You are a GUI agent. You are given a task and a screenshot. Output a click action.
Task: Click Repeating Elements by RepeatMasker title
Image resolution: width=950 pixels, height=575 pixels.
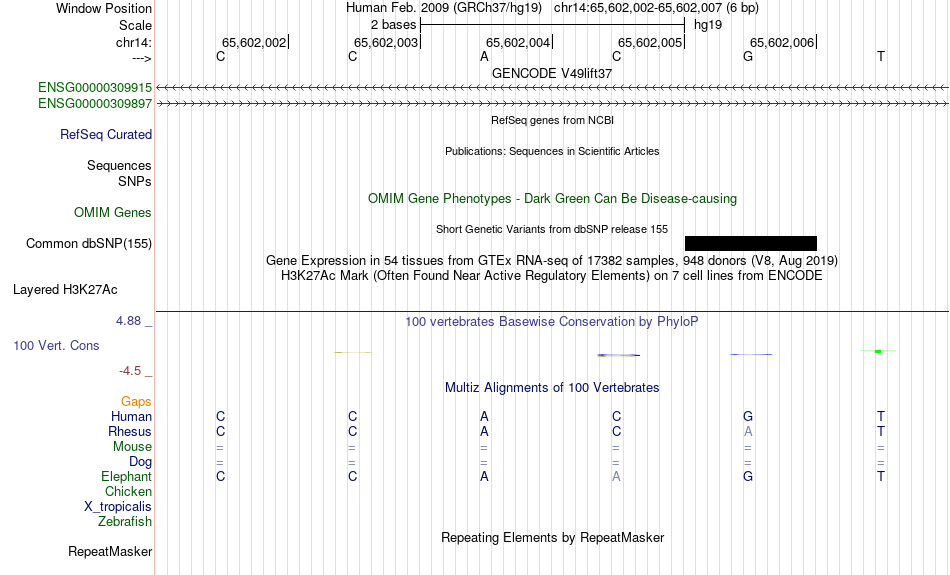pos(553,537)
